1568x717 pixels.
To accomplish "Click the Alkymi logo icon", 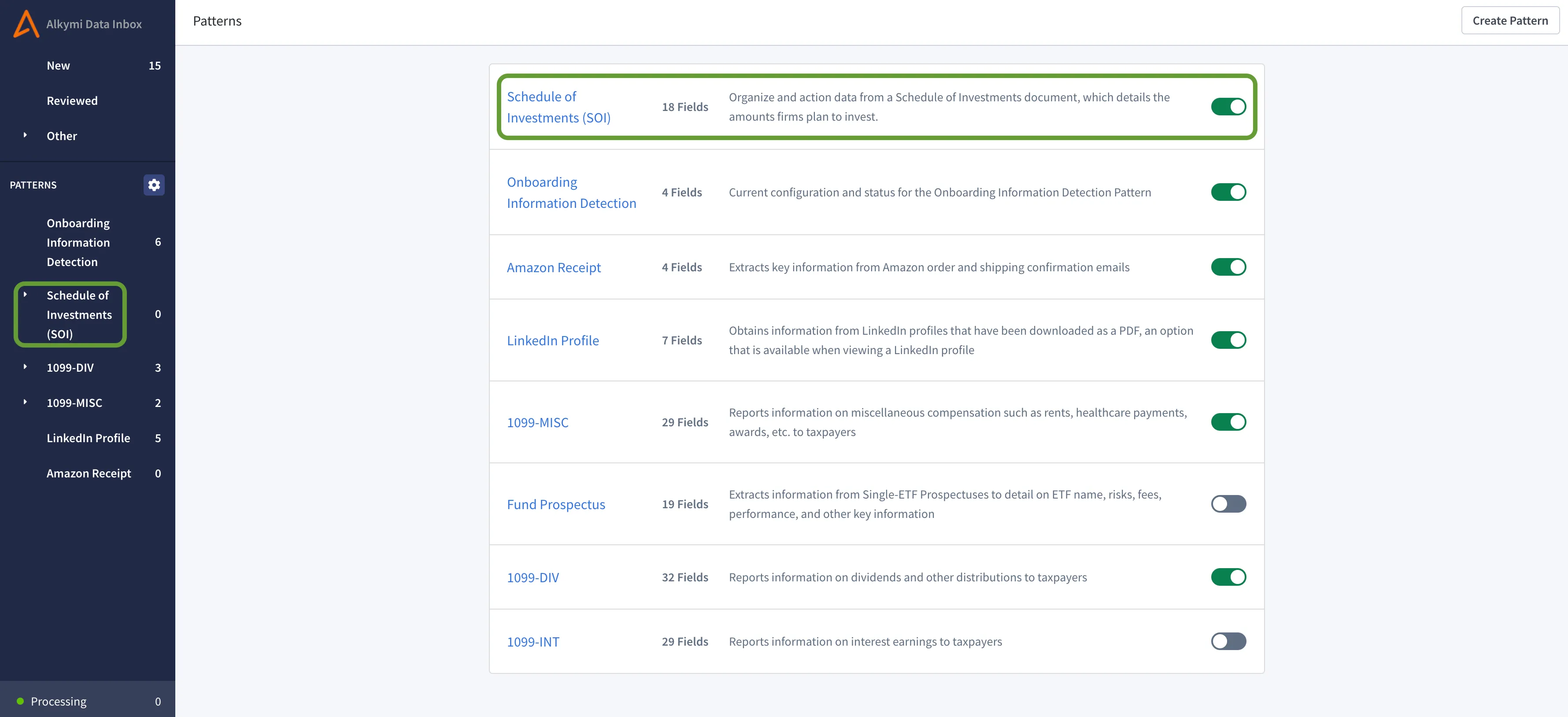I will (26, 24).
